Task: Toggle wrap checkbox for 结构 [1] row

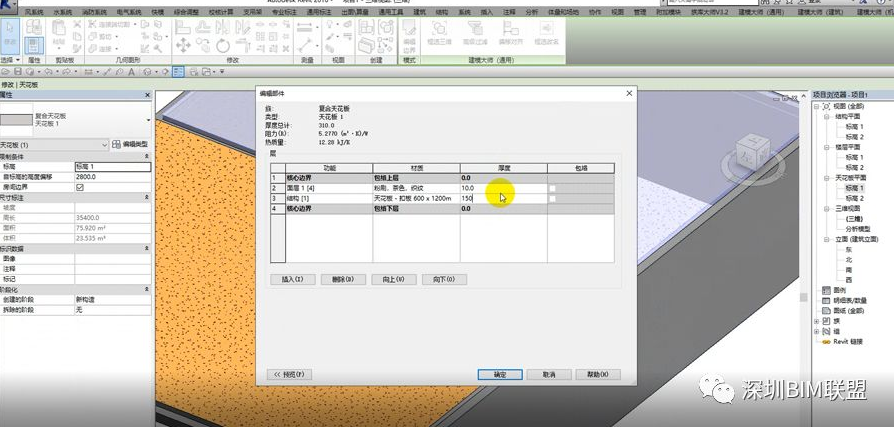Action: tap(552, 198)
